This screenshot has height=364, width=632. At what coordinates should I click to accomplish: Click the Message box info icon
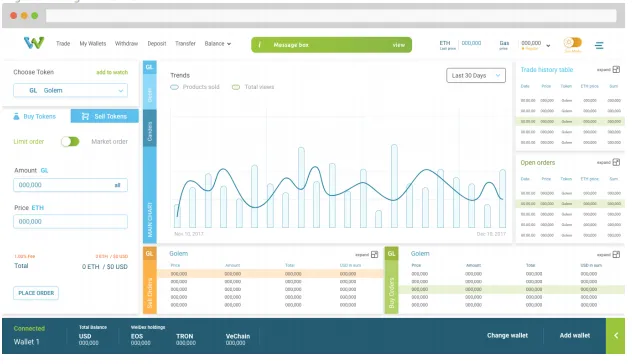pos(260,45)
